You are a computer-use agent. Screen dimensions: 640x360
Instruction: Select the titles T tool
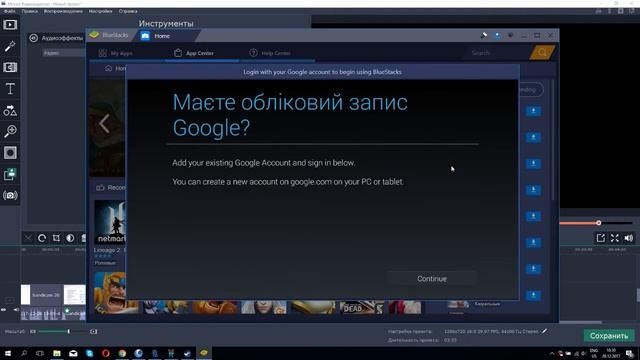10,89
